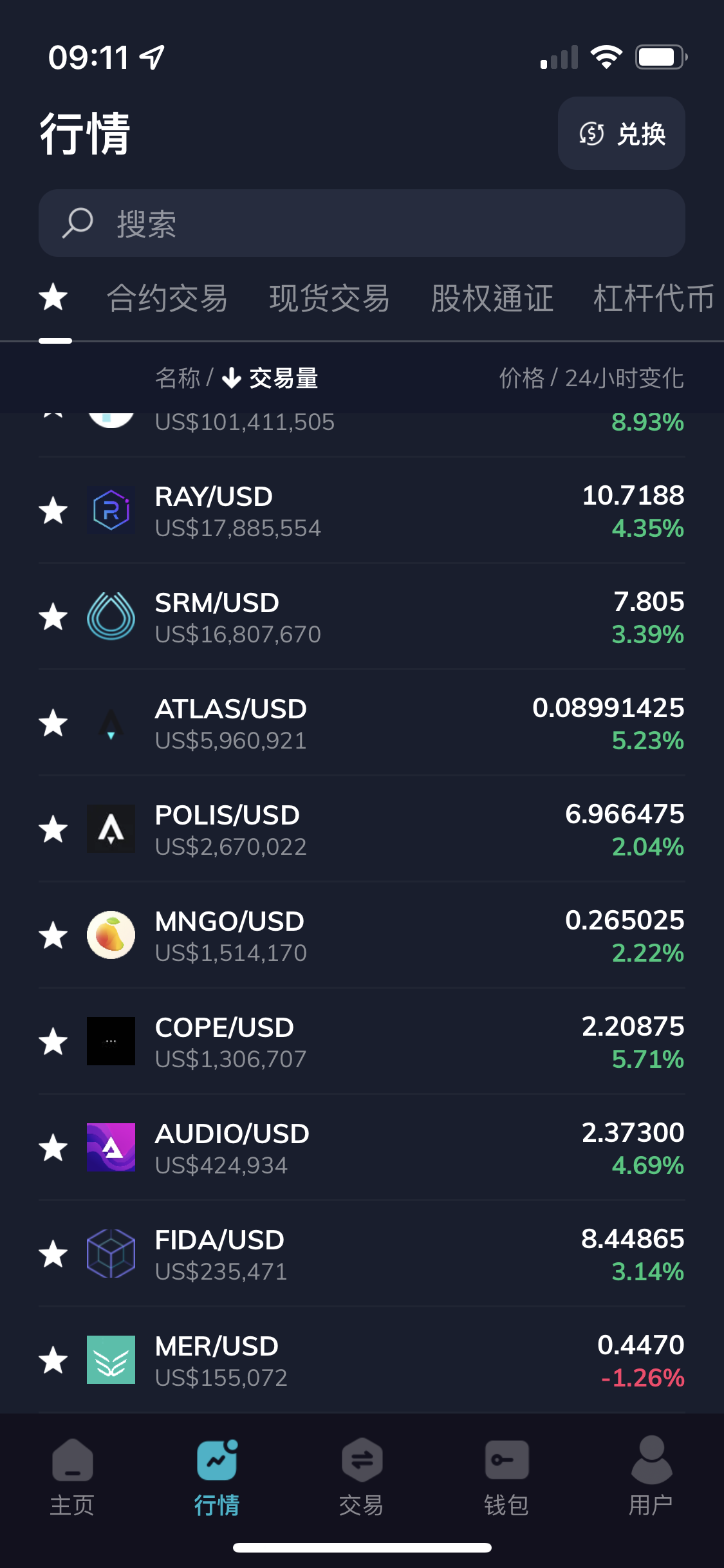Switch to the 杠杆代币 tab
The width and height of the screenshot is (724, 1568).
pos(654,298)
